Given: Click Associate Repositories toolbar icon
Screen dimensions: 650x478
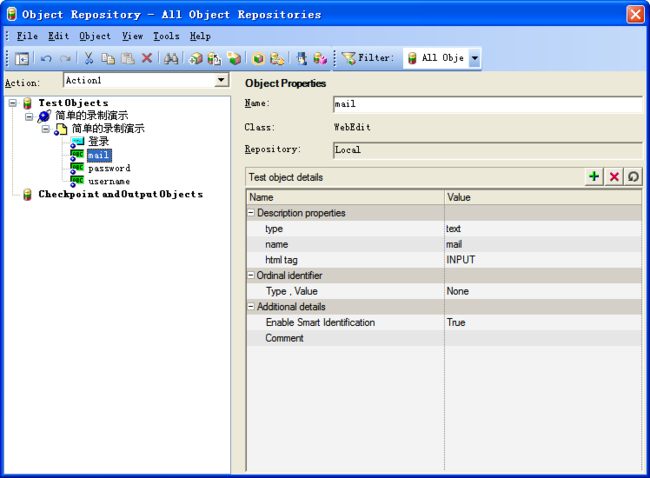Looking at the screenshot, I should pyautogui.click(x=320, y=58).
